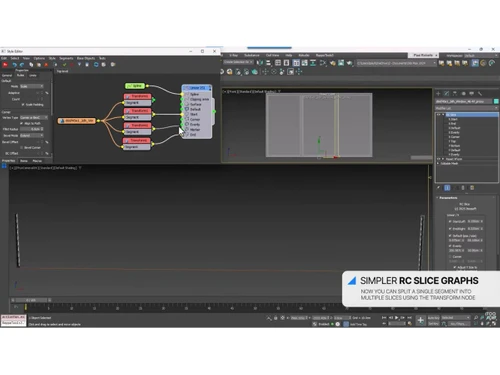Click the Clipping area input on the Linear 1S node

tap(182, 99)
